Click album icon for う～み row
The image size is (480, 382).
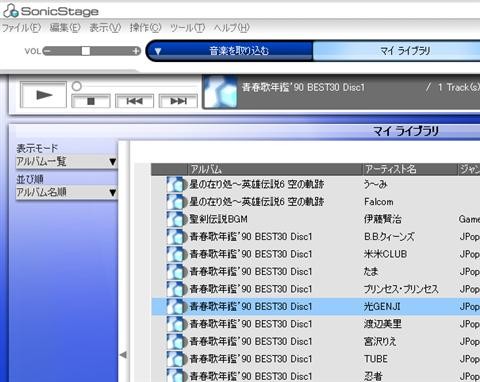[175, 184]
